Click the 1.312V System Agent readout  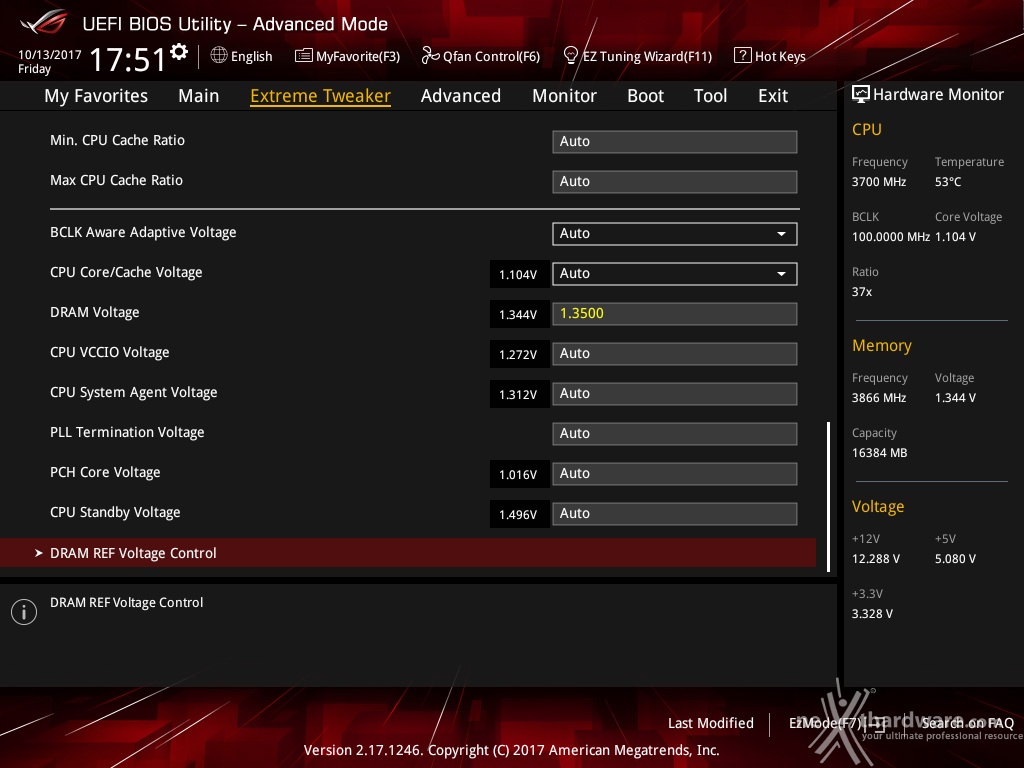(x=519, y=394)
